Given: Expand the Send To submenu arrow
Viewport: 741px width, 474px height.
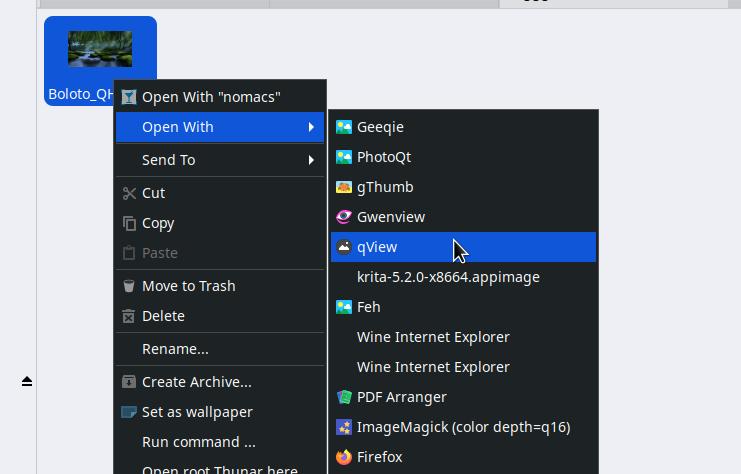Looking at the screenshot, I should click(x=311, y=160).
